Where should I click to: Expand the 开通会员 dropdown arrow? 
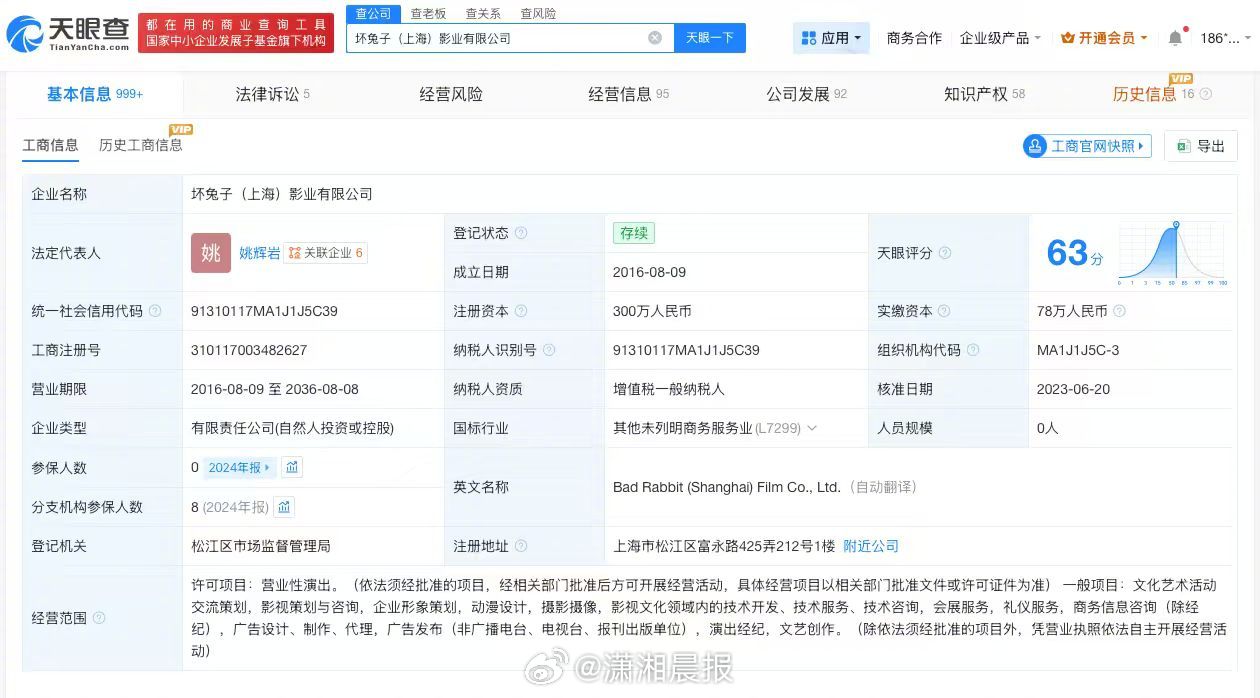tap(1146, 38)
